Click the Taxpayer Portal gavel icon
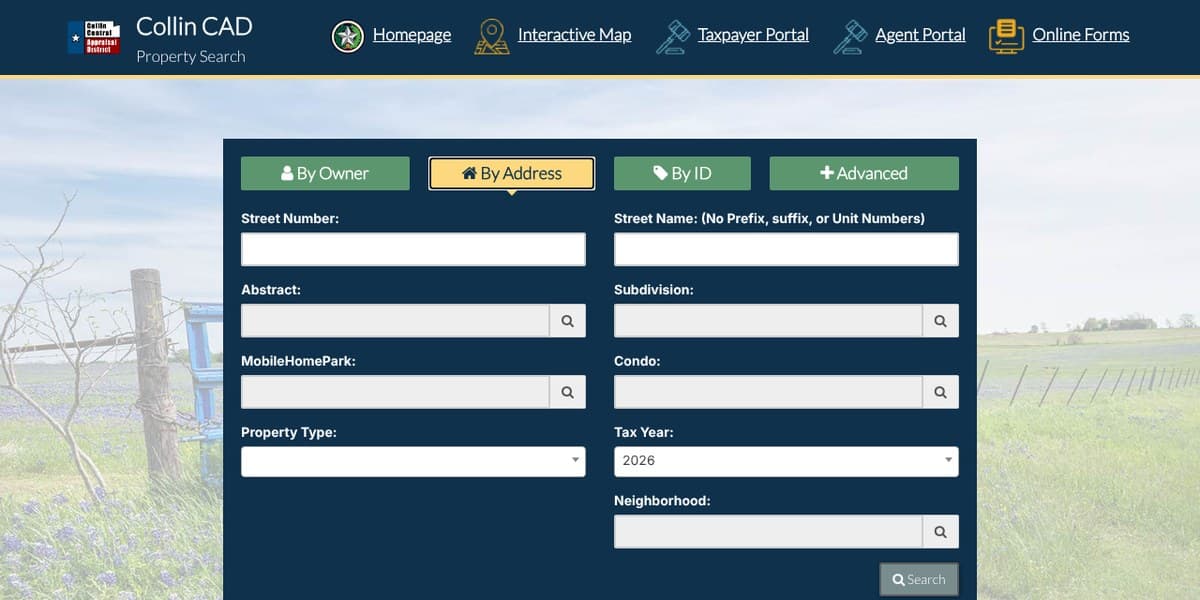Viewport: 1200px width, 600px height. (672, 37)
